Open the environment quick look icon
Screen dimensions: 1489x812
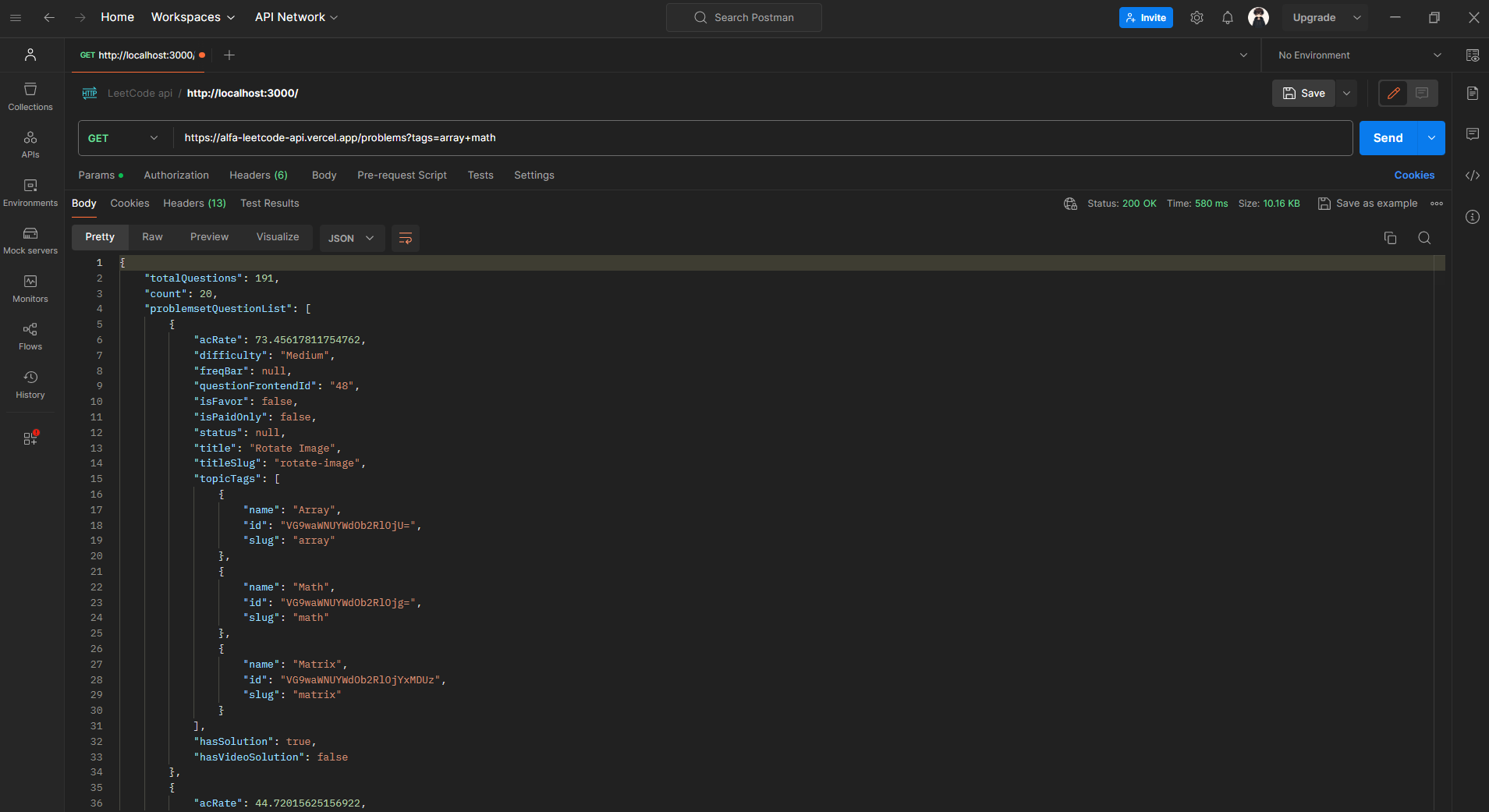(1472, 55)
